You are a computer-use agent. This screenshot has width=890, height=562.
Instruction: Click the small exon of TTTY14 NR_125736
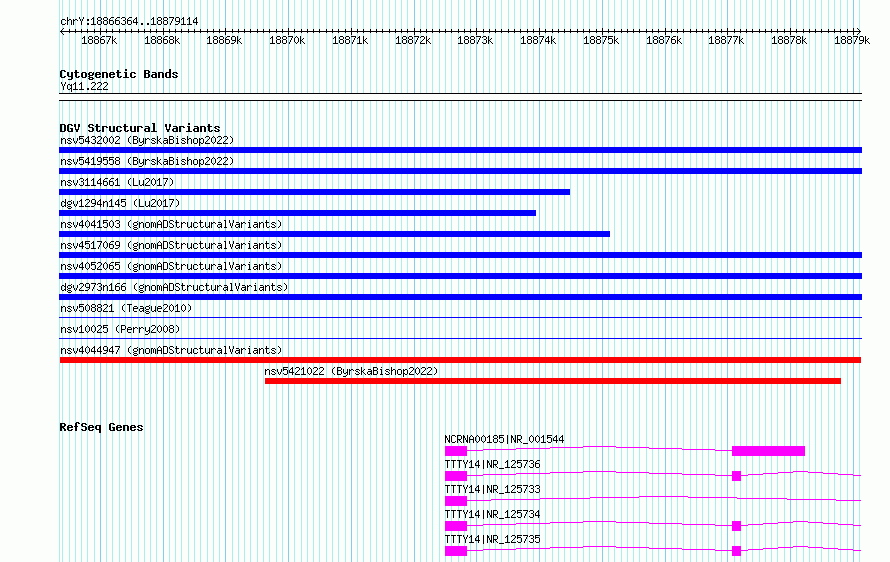[x=737, y=476]
